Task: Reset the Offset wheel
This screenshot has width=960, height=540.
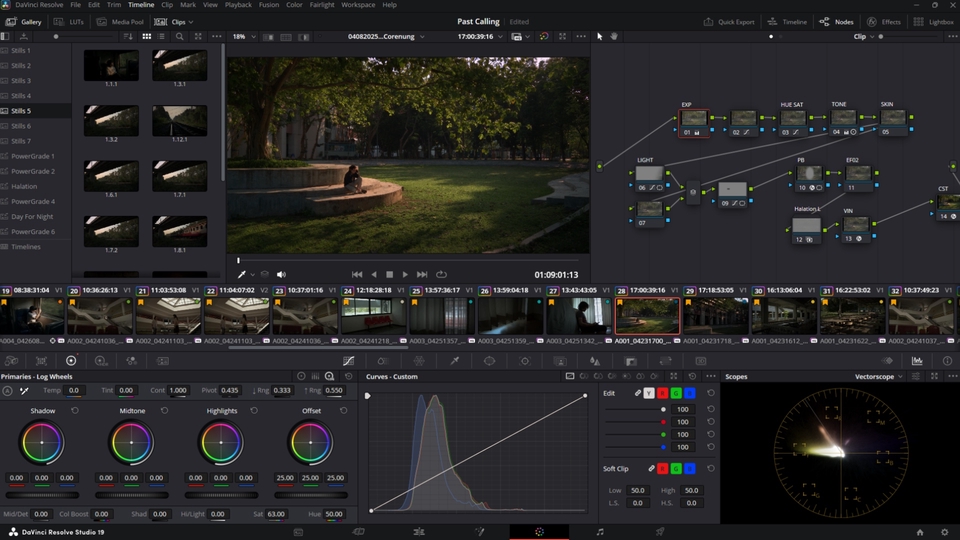Action: point(343,411)
